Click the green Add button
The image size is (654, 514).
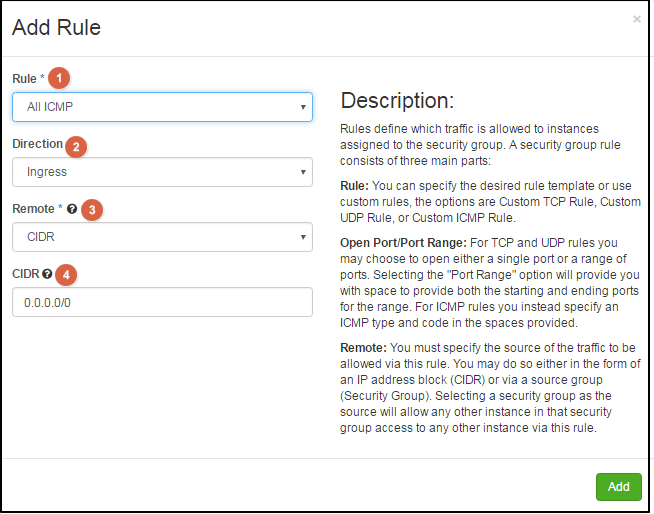pyautogui.click(x=619, y=487)
